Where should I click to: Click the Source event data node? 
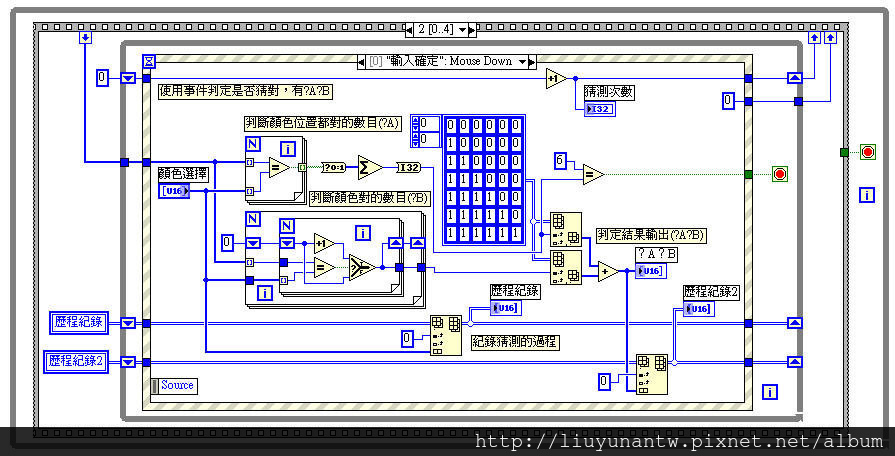[174, 386]
